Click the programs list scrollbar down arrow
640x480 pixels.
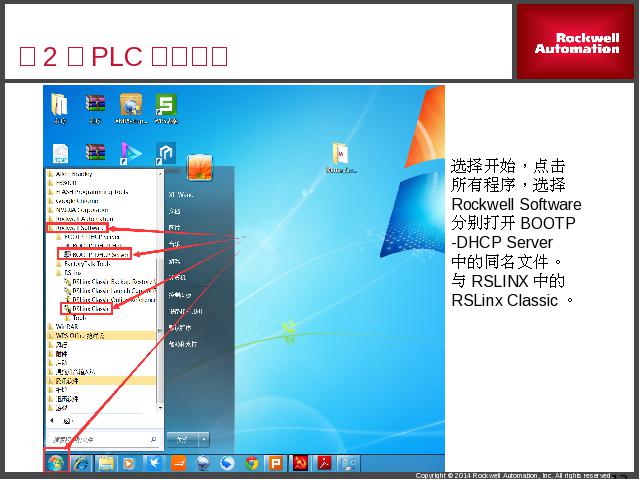pos(160,407)
